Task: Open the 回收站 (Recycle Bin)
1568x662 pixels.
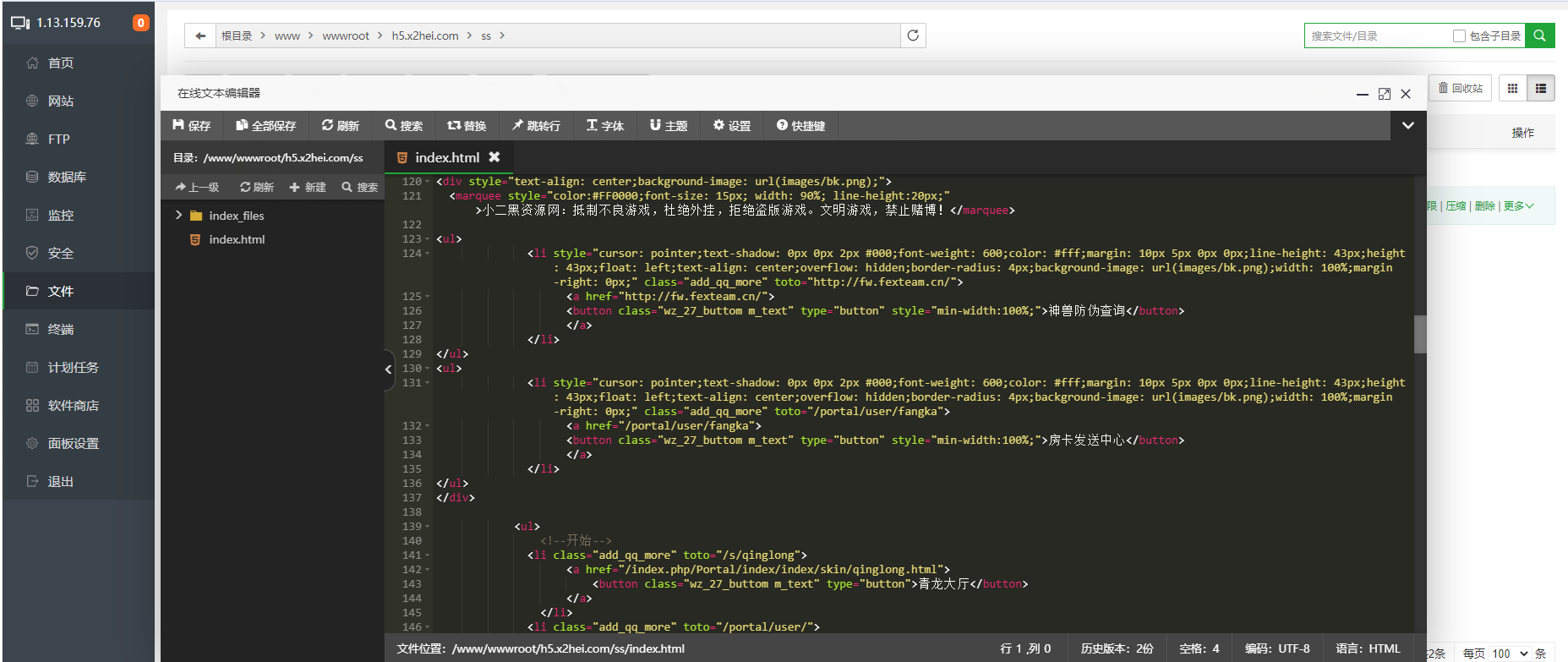Action: pos(1461,88)
